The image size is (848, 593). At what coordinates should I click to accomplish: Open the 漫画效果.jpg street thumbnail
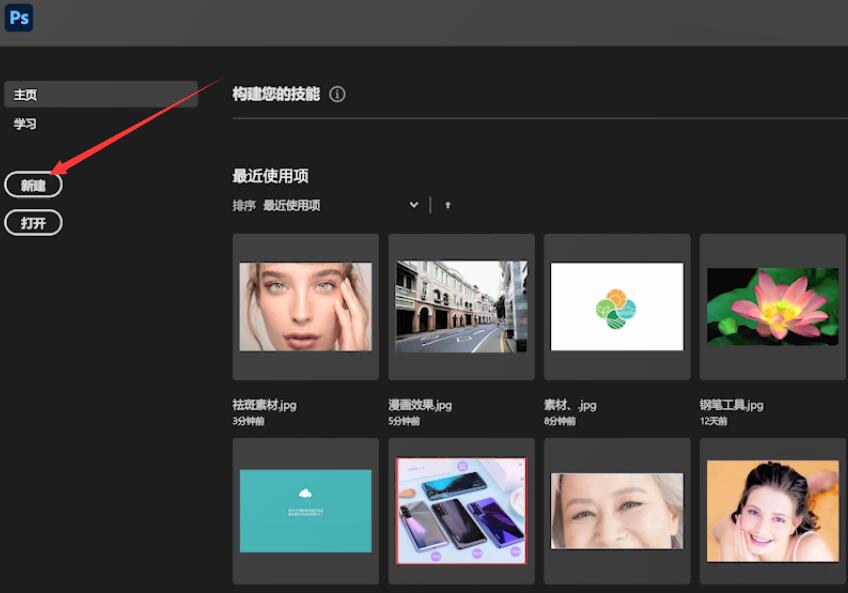(461, 307)
